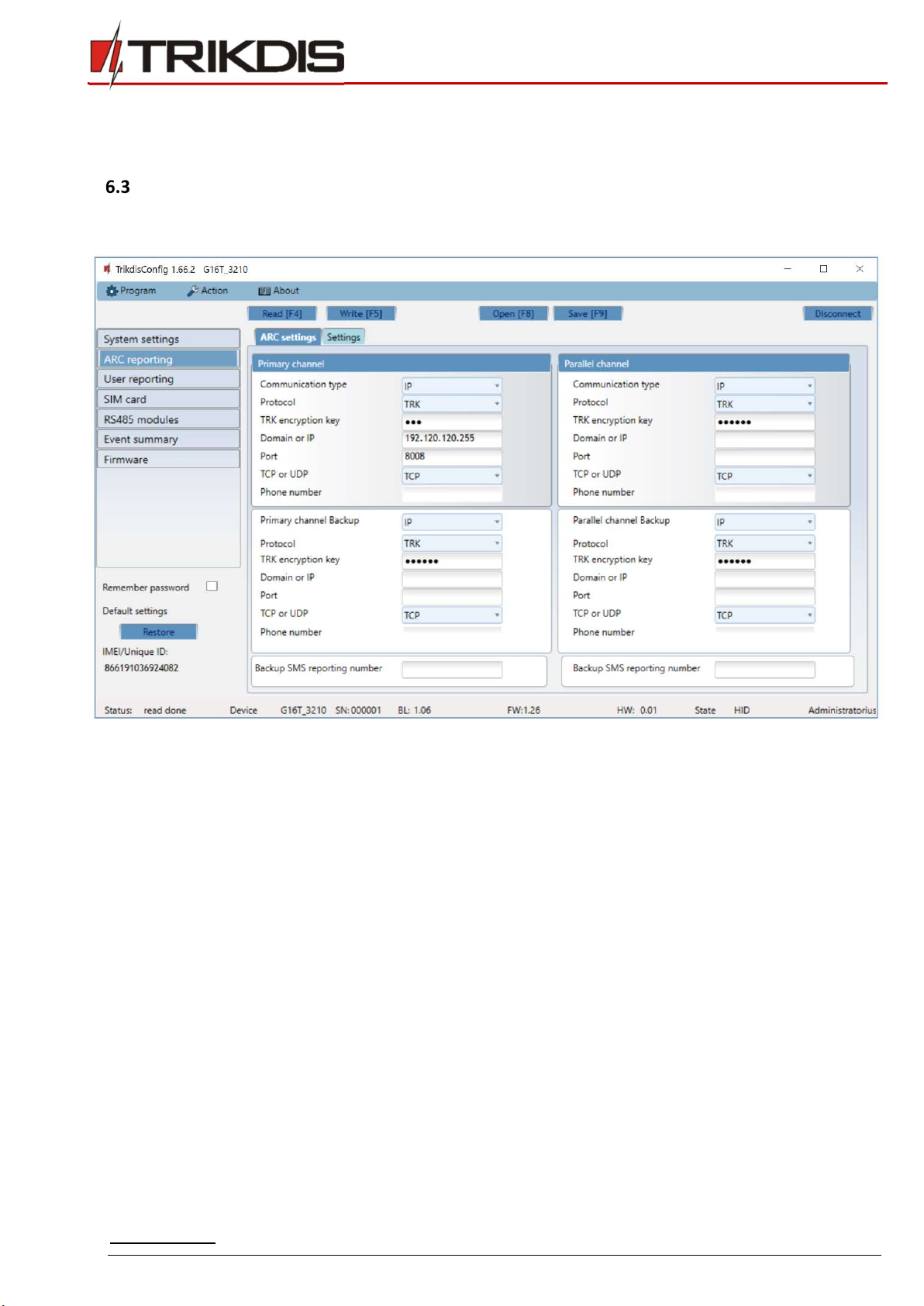This screenshot has height=1306, width=924.
Task: Click Parallel channel TRK encryption key field
Action: tap(764, 422)
